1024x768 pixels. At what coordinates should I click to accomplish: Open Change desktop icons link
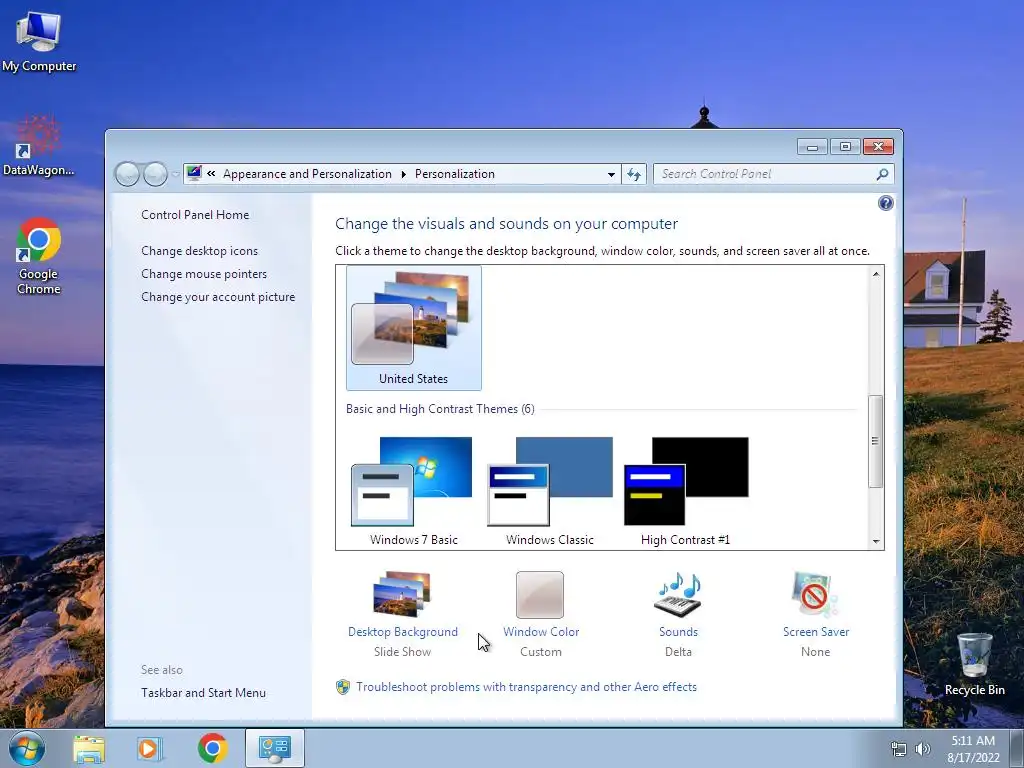pos(199,251)
